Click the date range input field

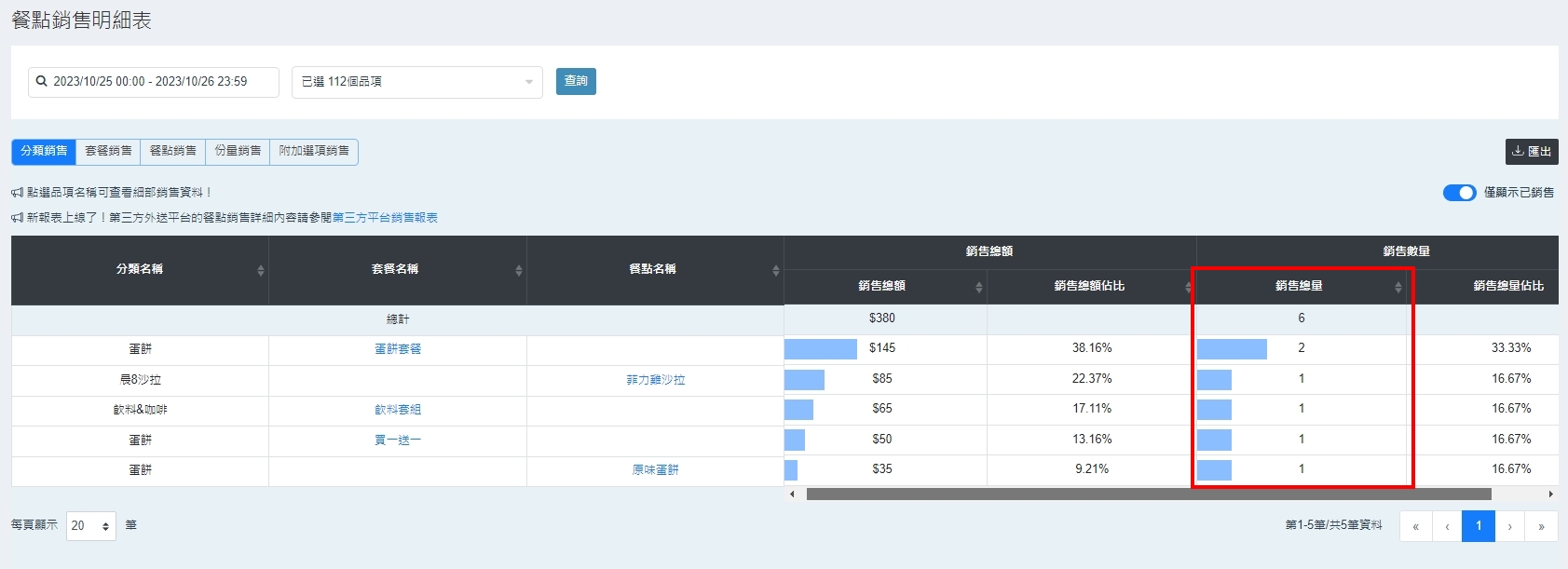click(x=154, y=82)
